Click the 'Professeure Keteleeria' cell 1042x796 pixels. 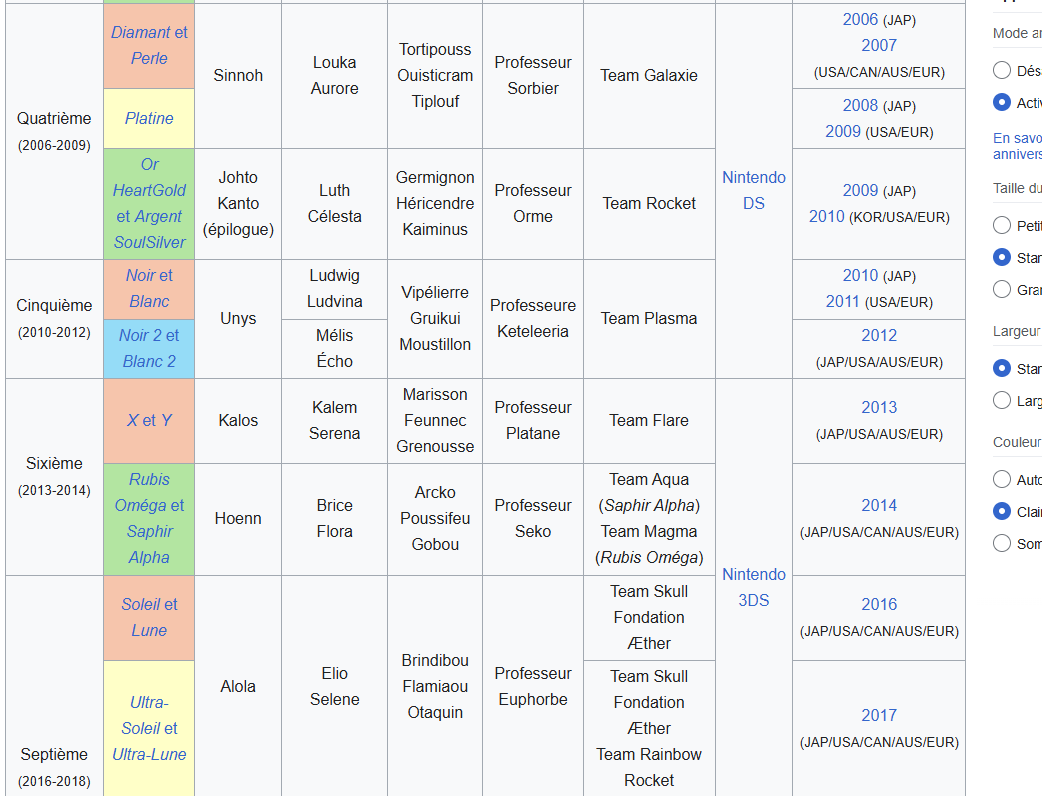point(533,319)
